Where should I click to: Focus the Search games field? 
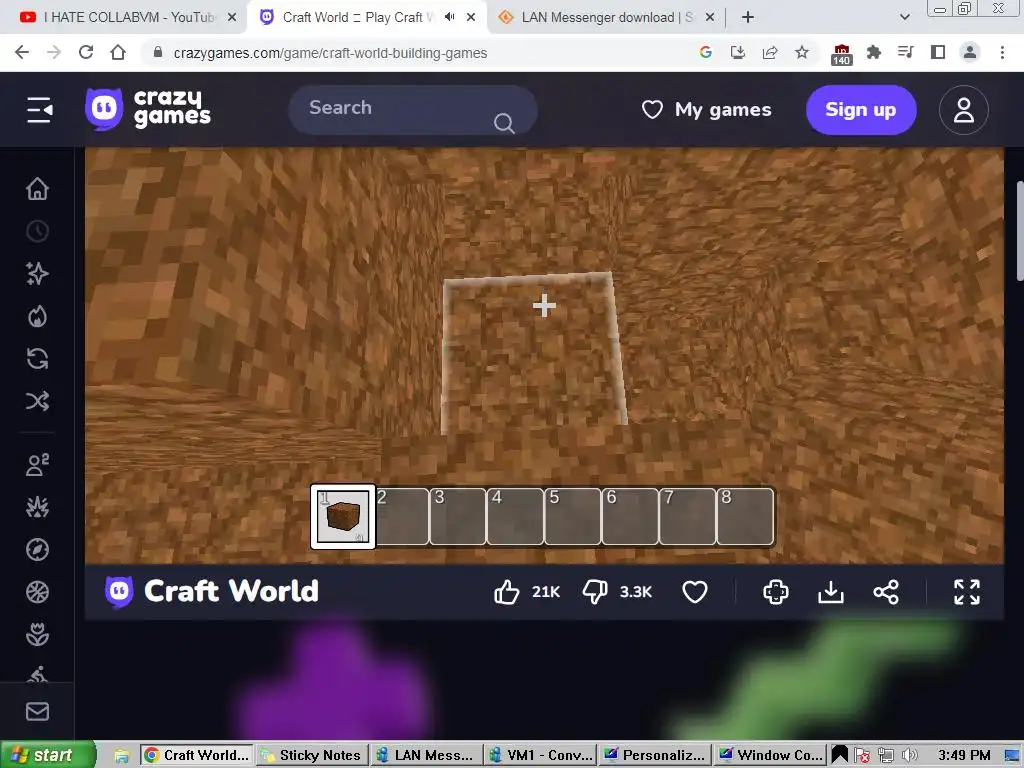413,110
